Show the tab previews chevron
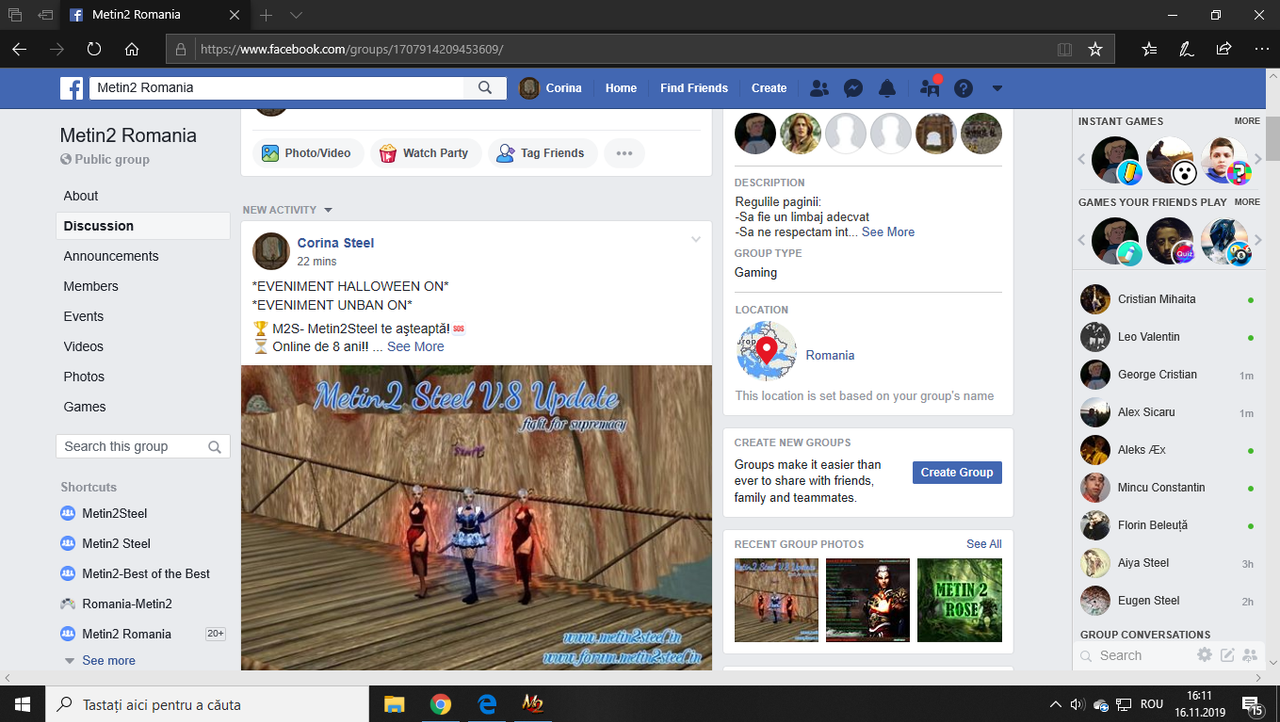This screenshot has width=1280, height=722. tap(296, 15)
